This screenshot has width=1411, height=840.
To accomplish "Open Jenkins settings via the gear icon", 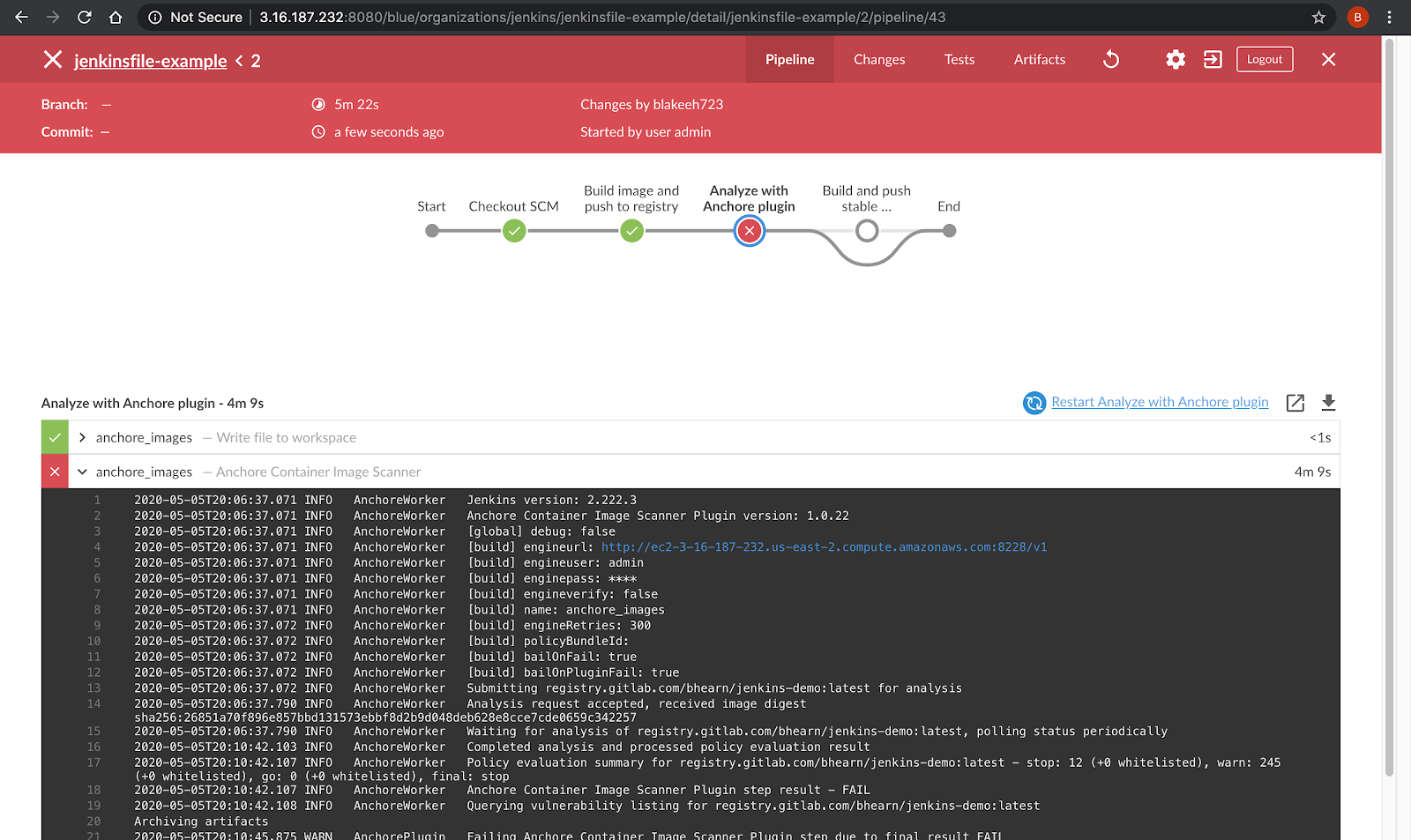I will 1175,59.
